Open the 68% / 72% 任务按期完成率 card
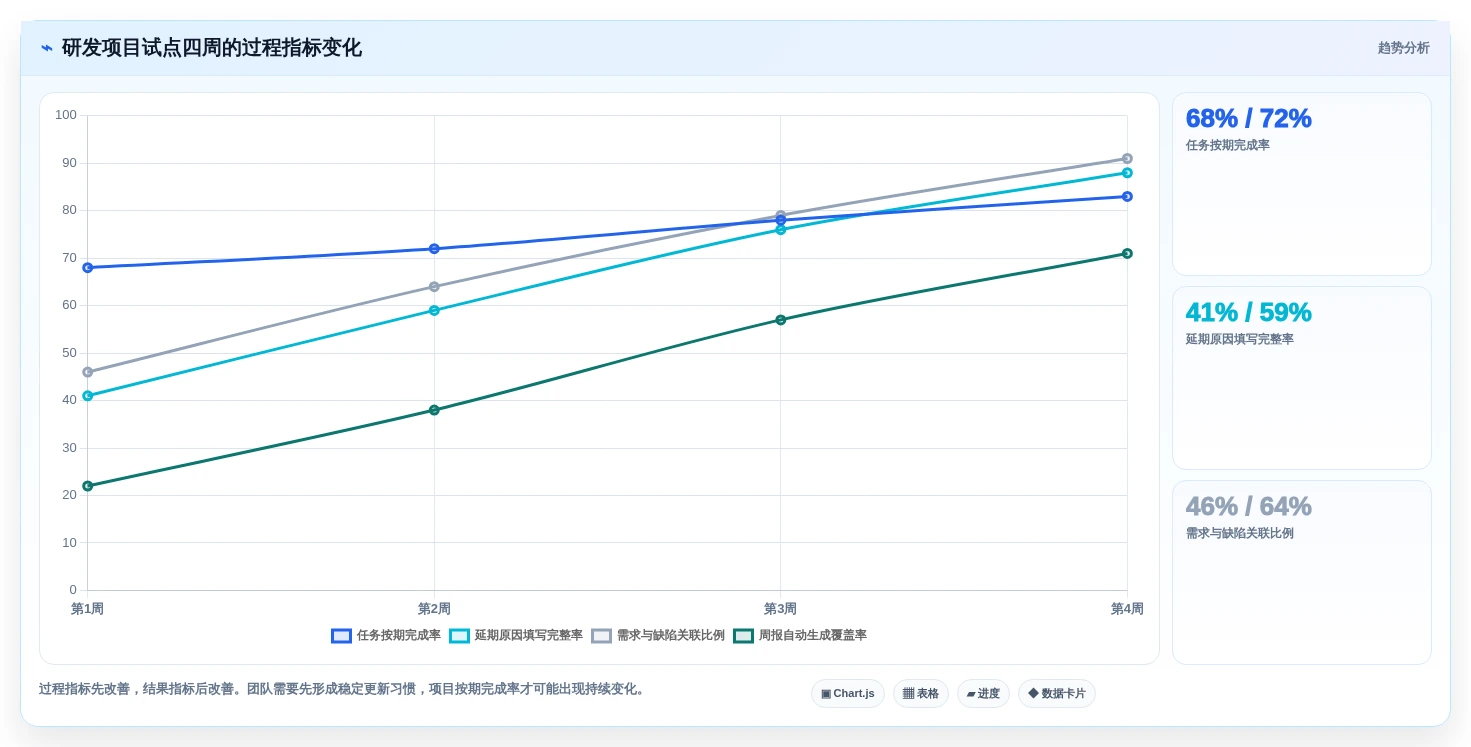Screen dimensions: 1471x747 [x=1301, y=184]
